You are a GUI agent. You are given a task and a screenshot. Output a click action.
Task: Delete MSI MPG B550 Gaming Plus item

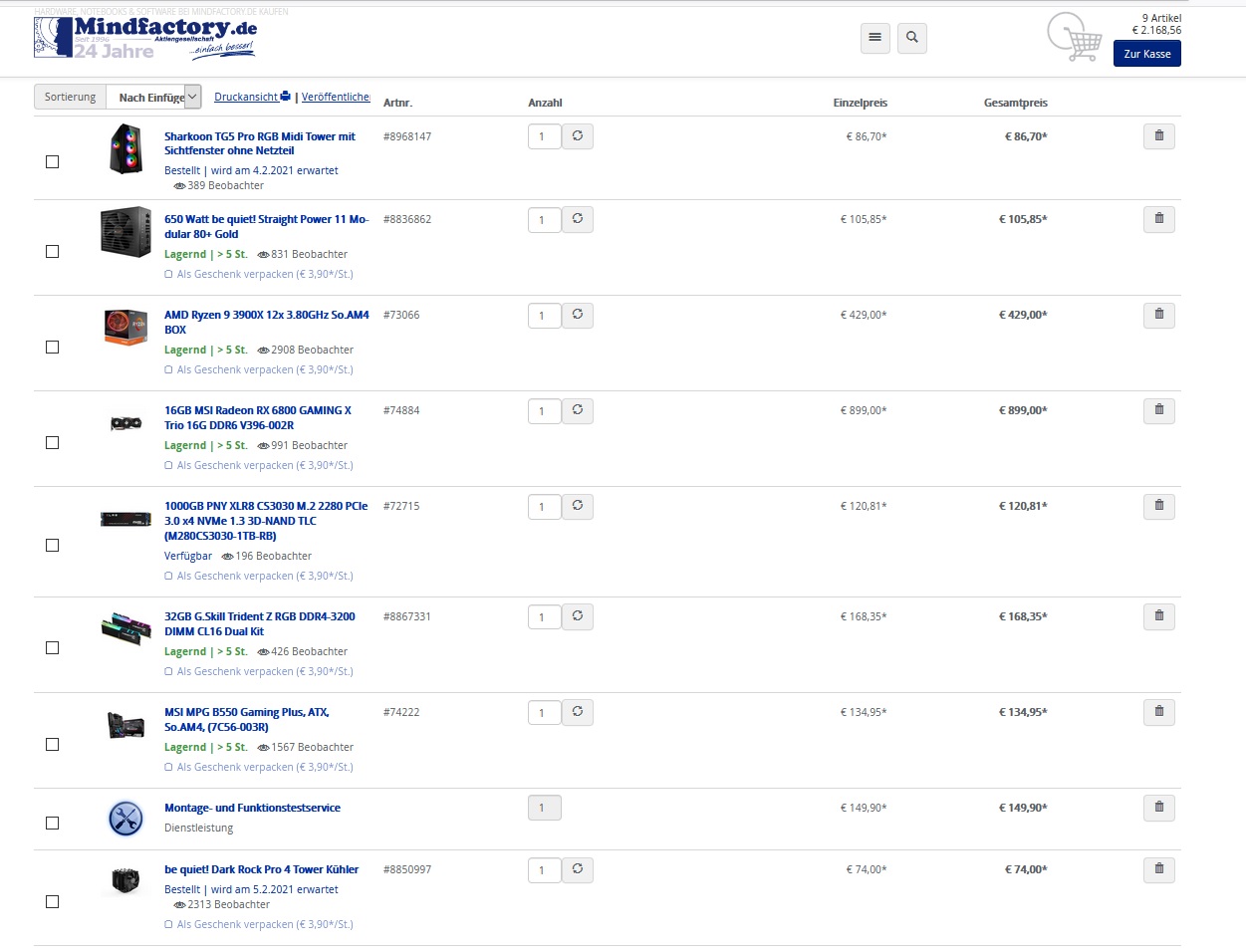(1159, 712)
